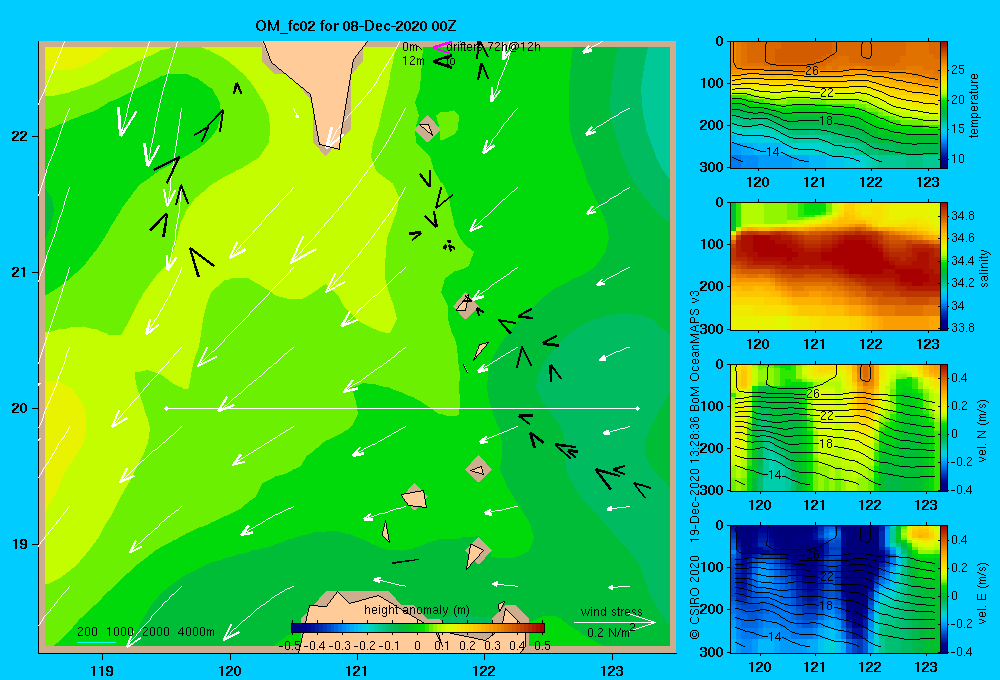Click latitude label '19' on main map
The width and height of the screenshot is (1000, 680).
coord(20,544)
